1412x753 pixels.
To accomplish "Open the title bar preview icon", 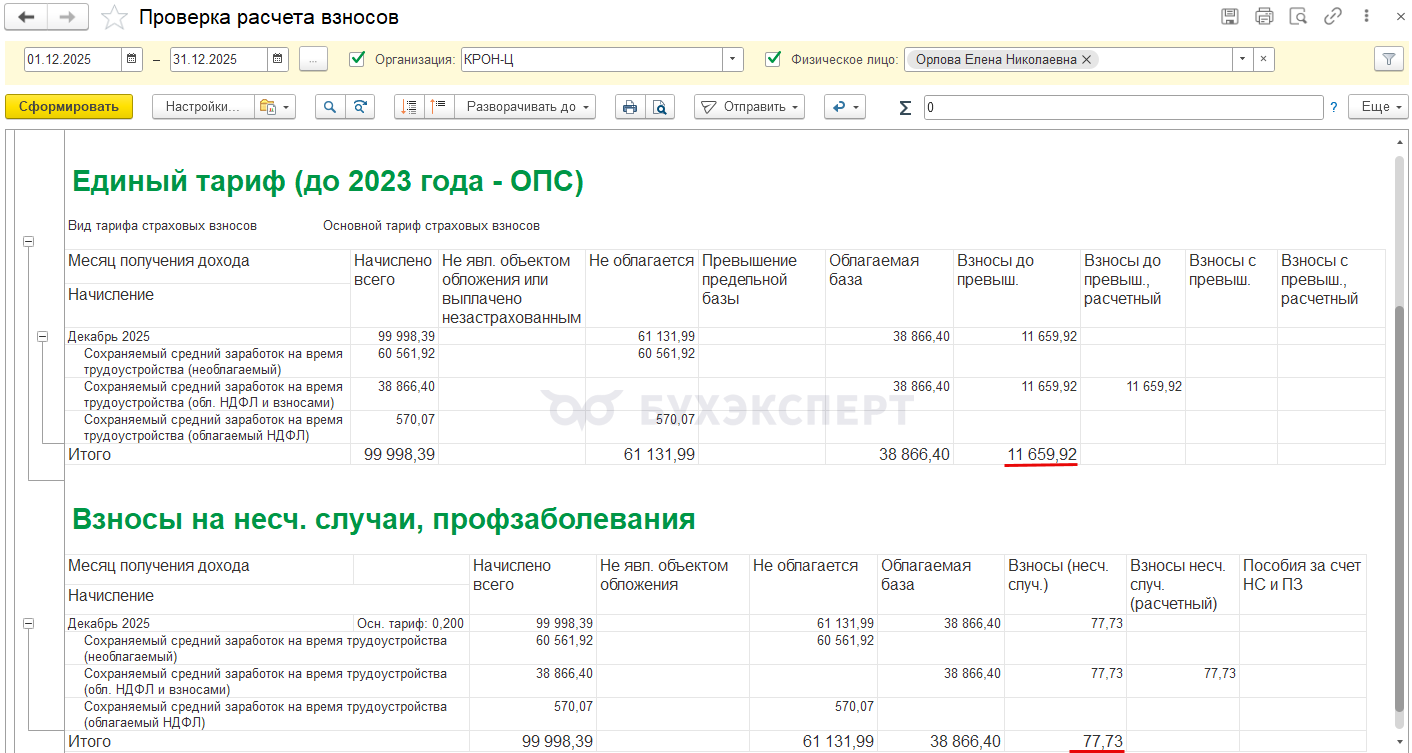I will 1298,17.
